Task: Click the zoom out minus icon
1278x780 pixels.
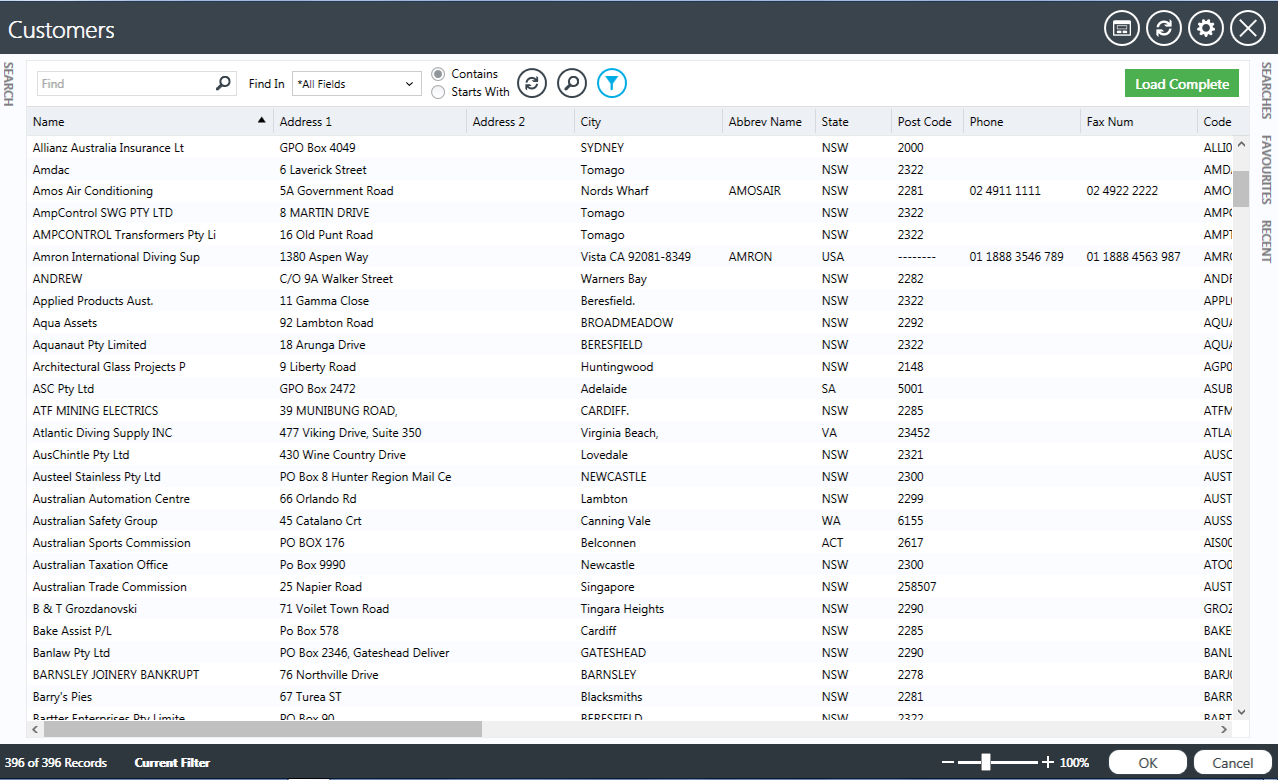Action: point(948,763)
